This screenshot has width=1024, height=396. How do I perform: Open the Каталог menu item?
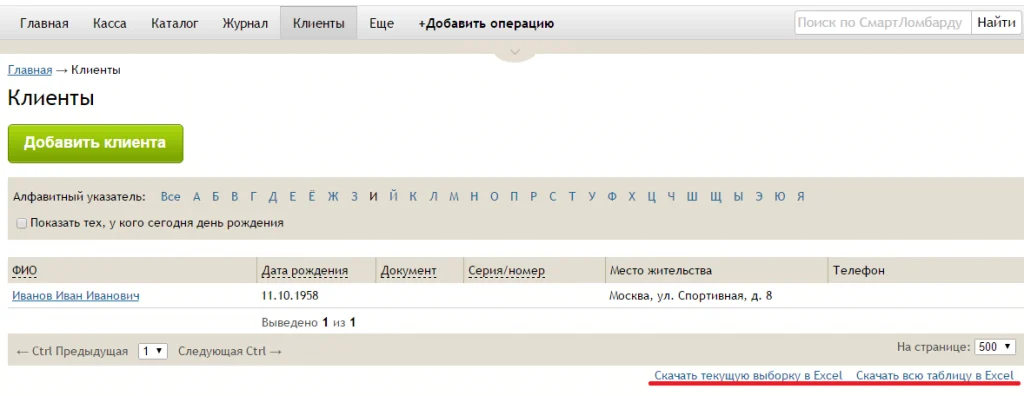pyautogui.click(x=174, y=24)
